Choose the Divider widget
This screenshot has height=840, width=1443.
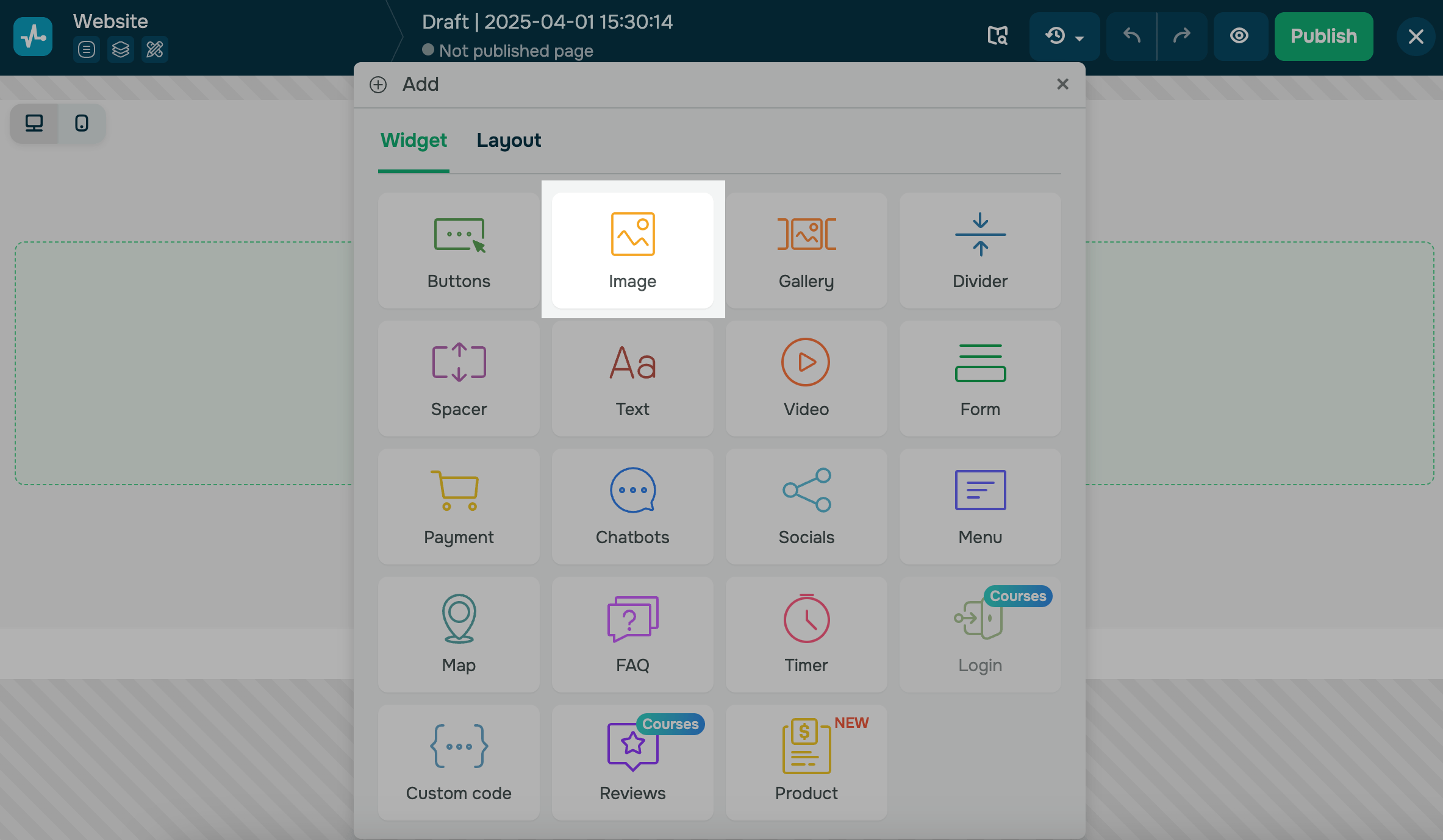979,250
